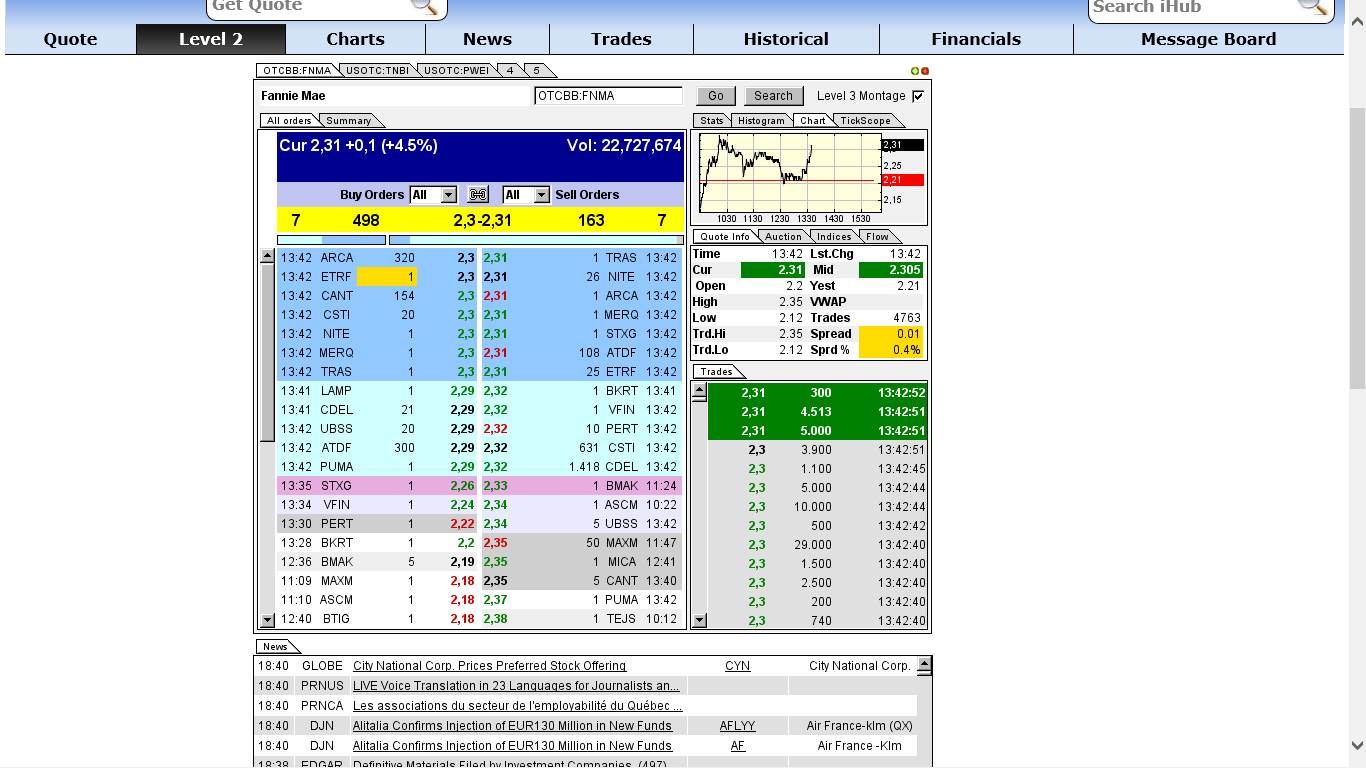
Task: Open the Financials navigation tab
Action: 976,39
